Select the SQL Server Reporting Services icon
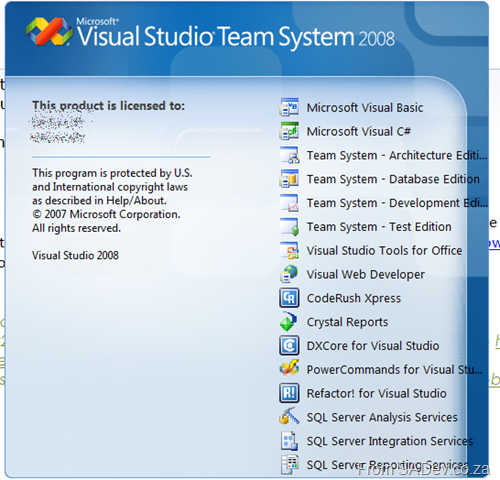This screenshot has width=500, height=480. coord(289,464)
